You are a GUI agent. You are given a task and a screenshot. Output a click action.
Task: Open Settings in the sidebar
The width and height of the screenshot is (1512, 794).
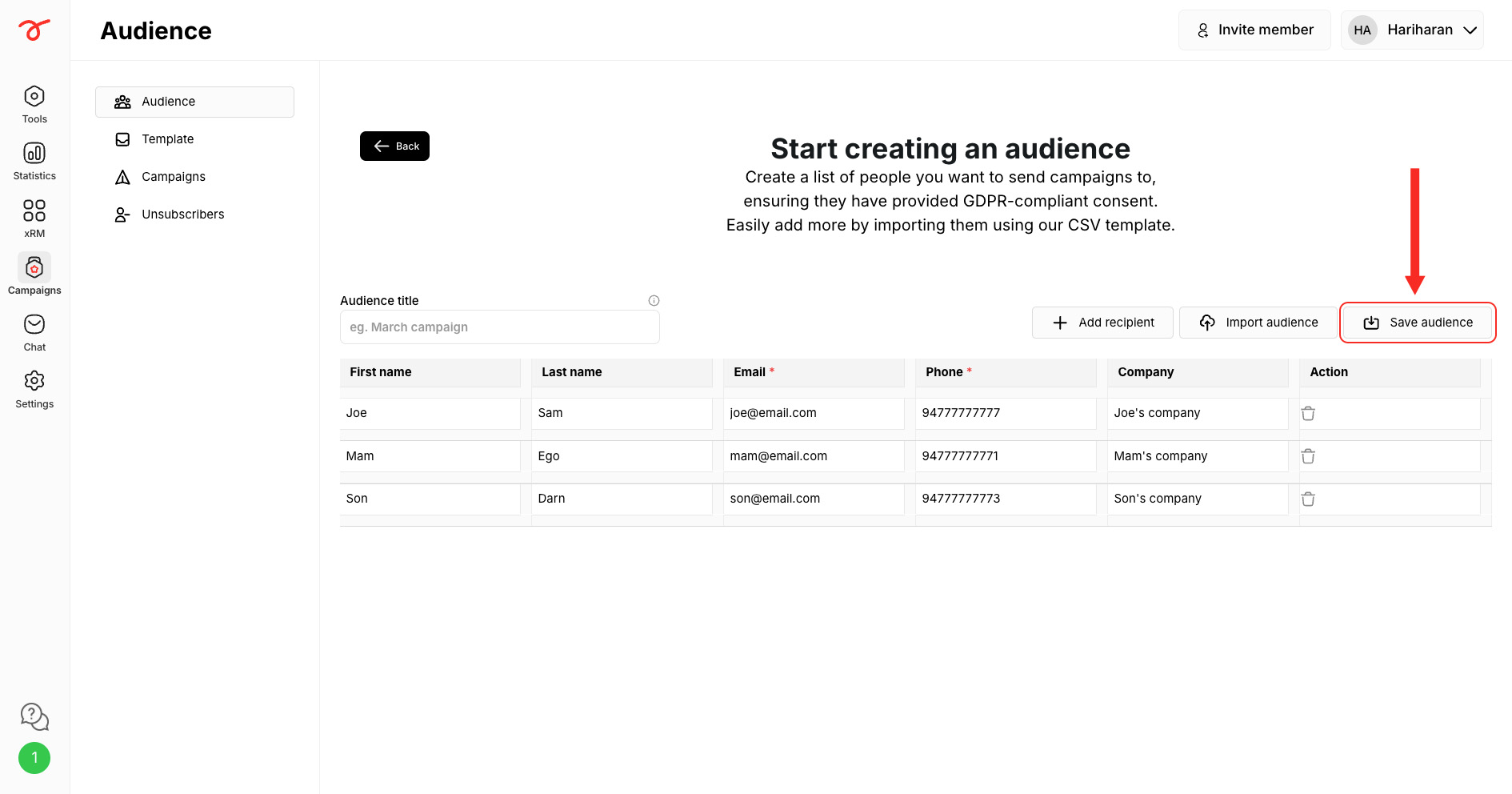coord(34,390)
